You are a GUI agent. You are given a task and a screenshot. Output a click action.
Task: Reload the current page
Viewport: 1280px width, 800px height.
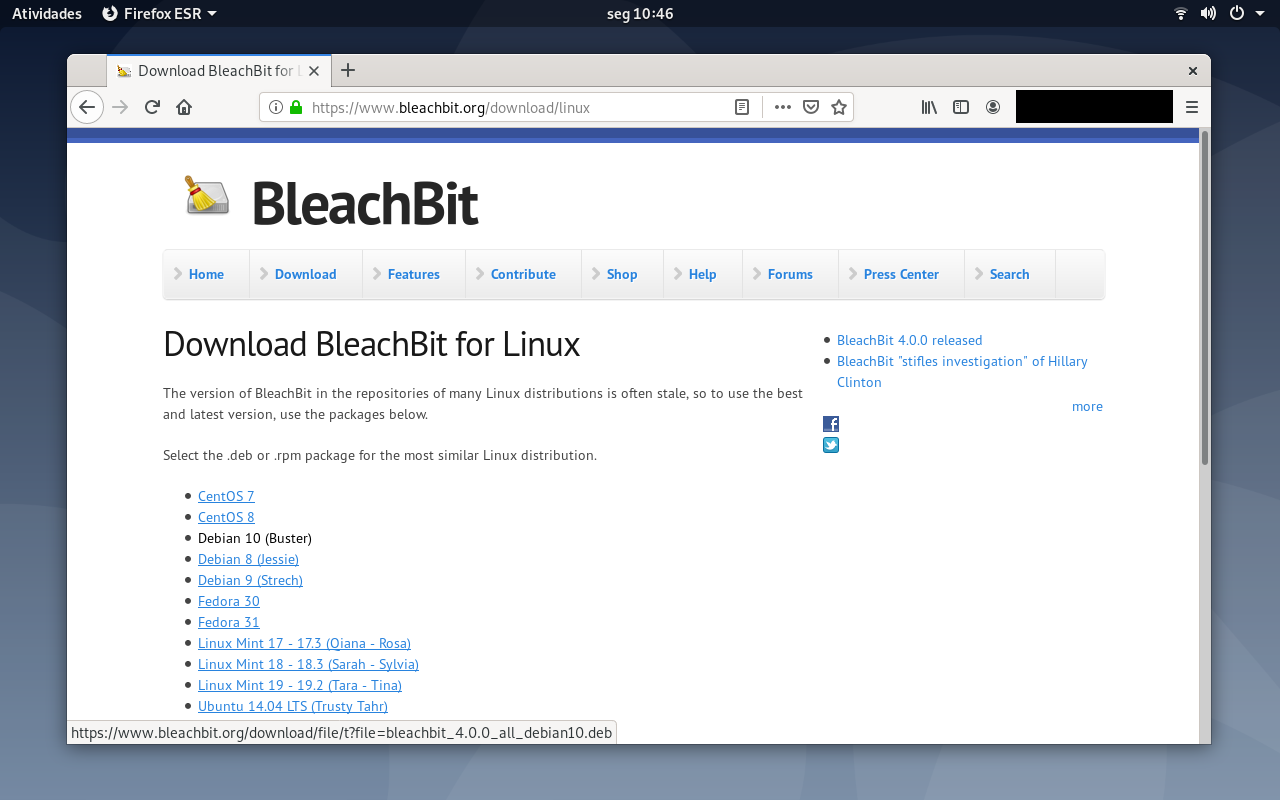[x=152, y=107]
